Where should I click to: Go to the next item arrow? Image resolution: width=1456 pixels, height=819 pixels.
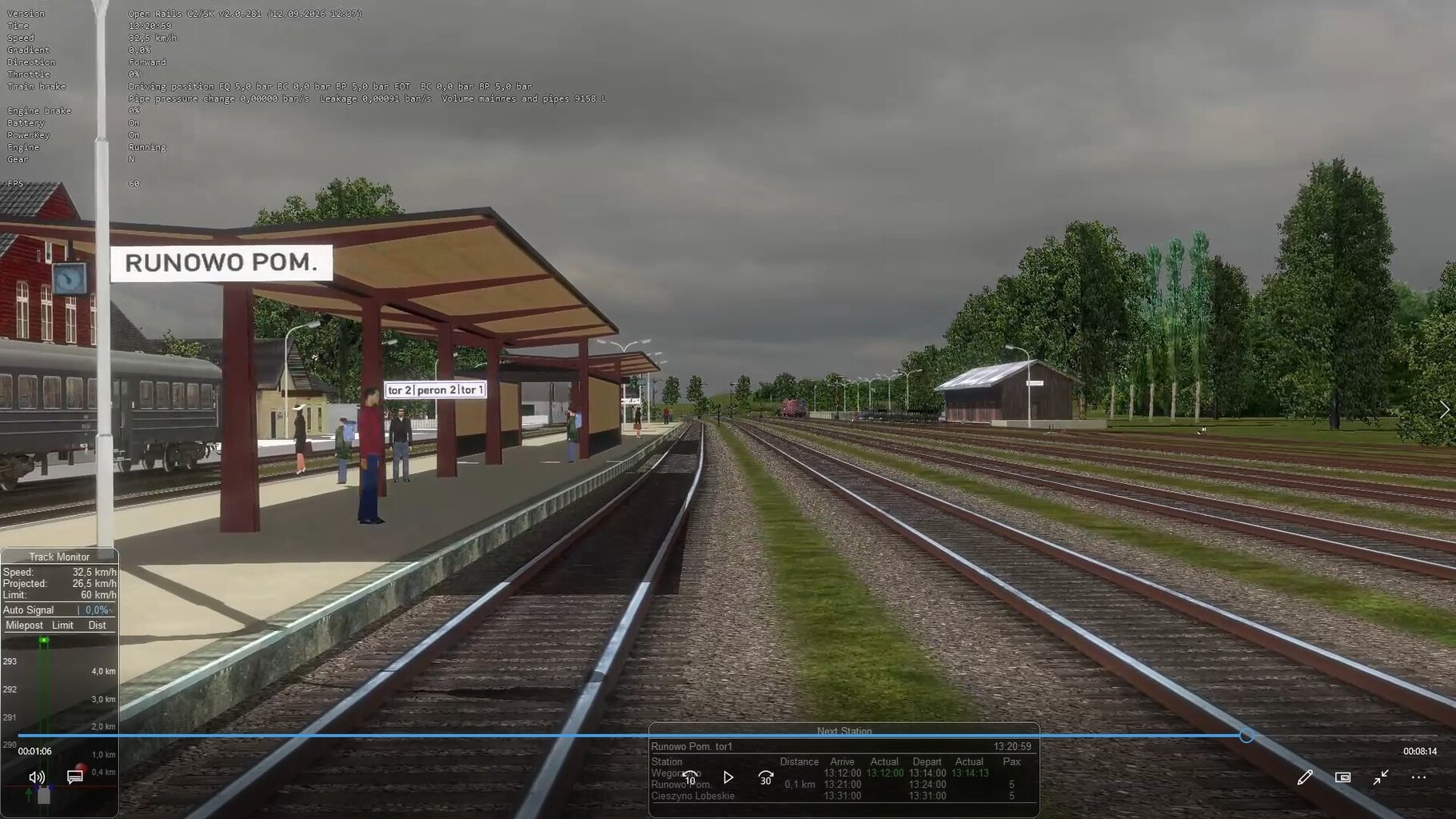(1444, 410)
